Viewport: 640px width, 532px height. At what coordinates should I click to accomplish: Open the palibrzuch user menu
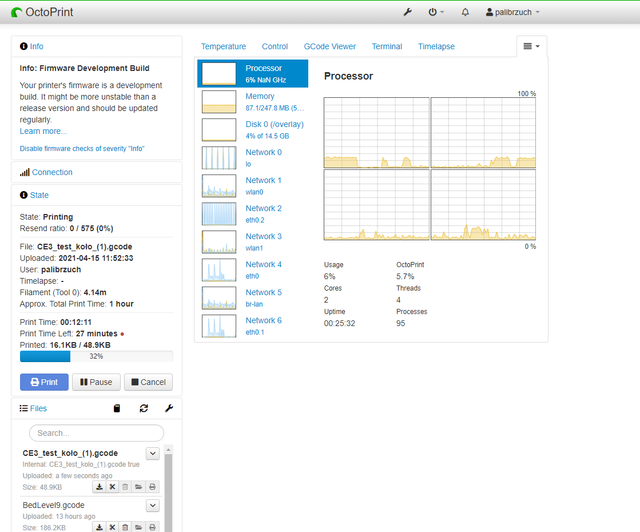513,12
